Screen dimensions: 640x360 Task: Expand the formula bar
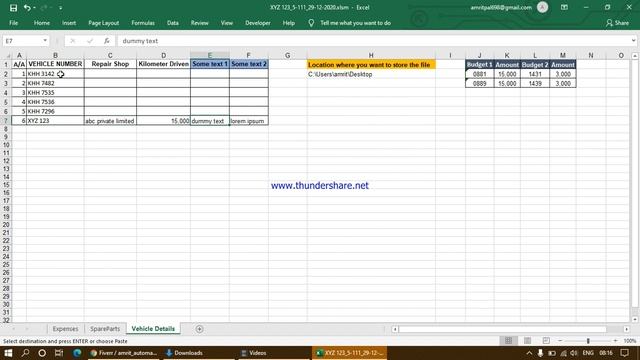pyautogui.click(x=633, y=41)
